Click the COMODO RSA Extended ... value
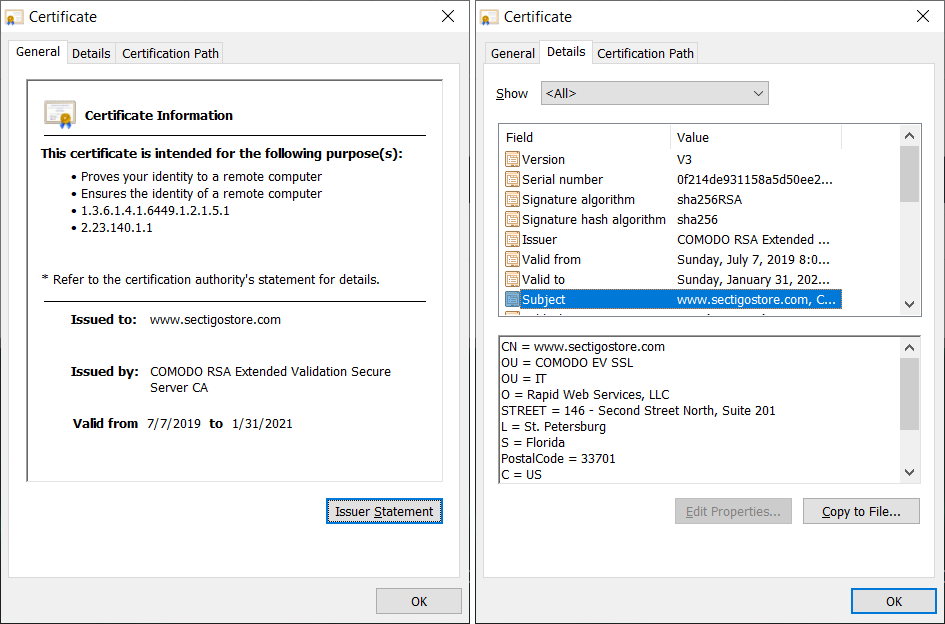The width and height of the screenshot is (945, 624). click(753, 239)
